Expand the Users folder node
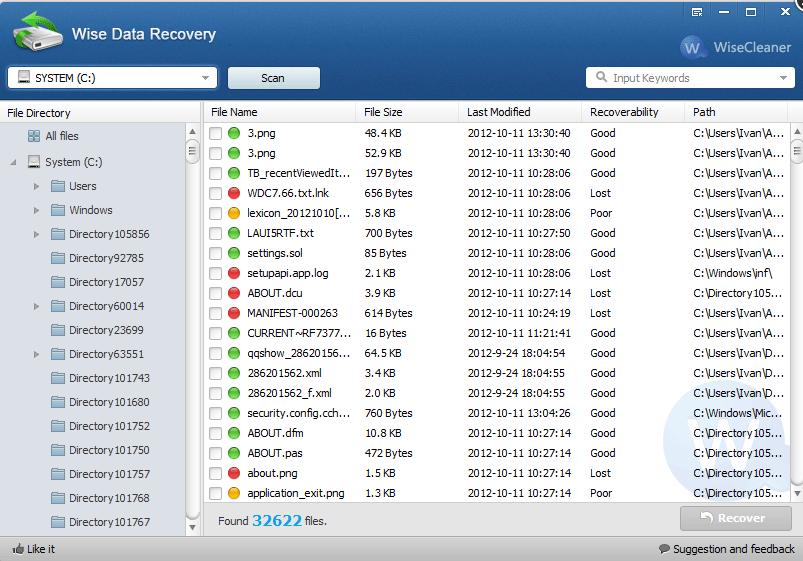 pyautogui.click(x=36, y=186)
